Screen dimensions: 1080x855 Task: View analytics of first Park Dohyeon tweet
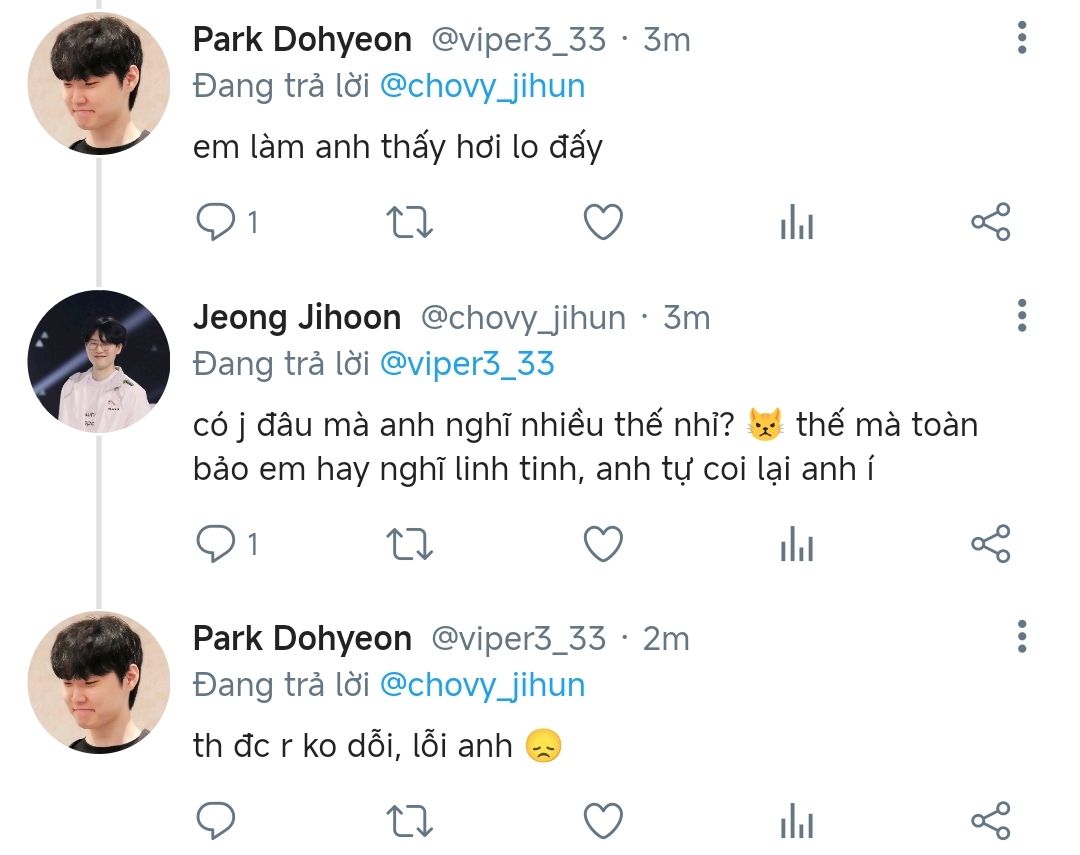(x=796, y=224)
